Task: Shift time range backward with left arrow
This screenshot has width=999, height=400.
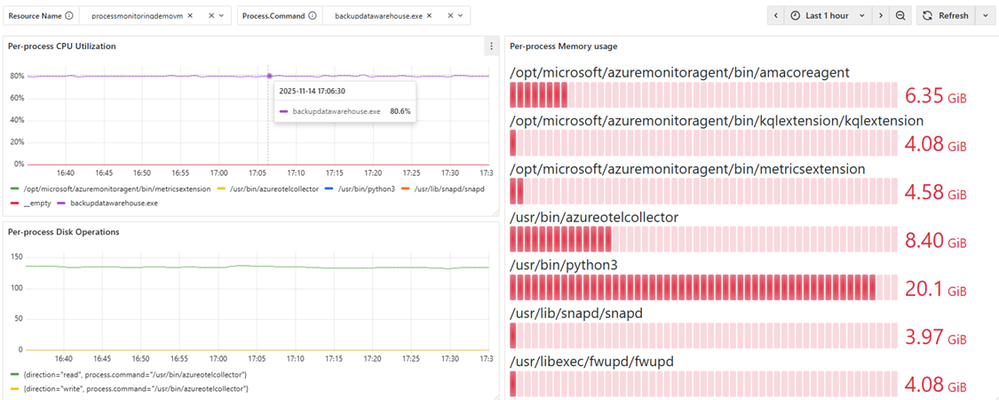Action: [775, 15]
